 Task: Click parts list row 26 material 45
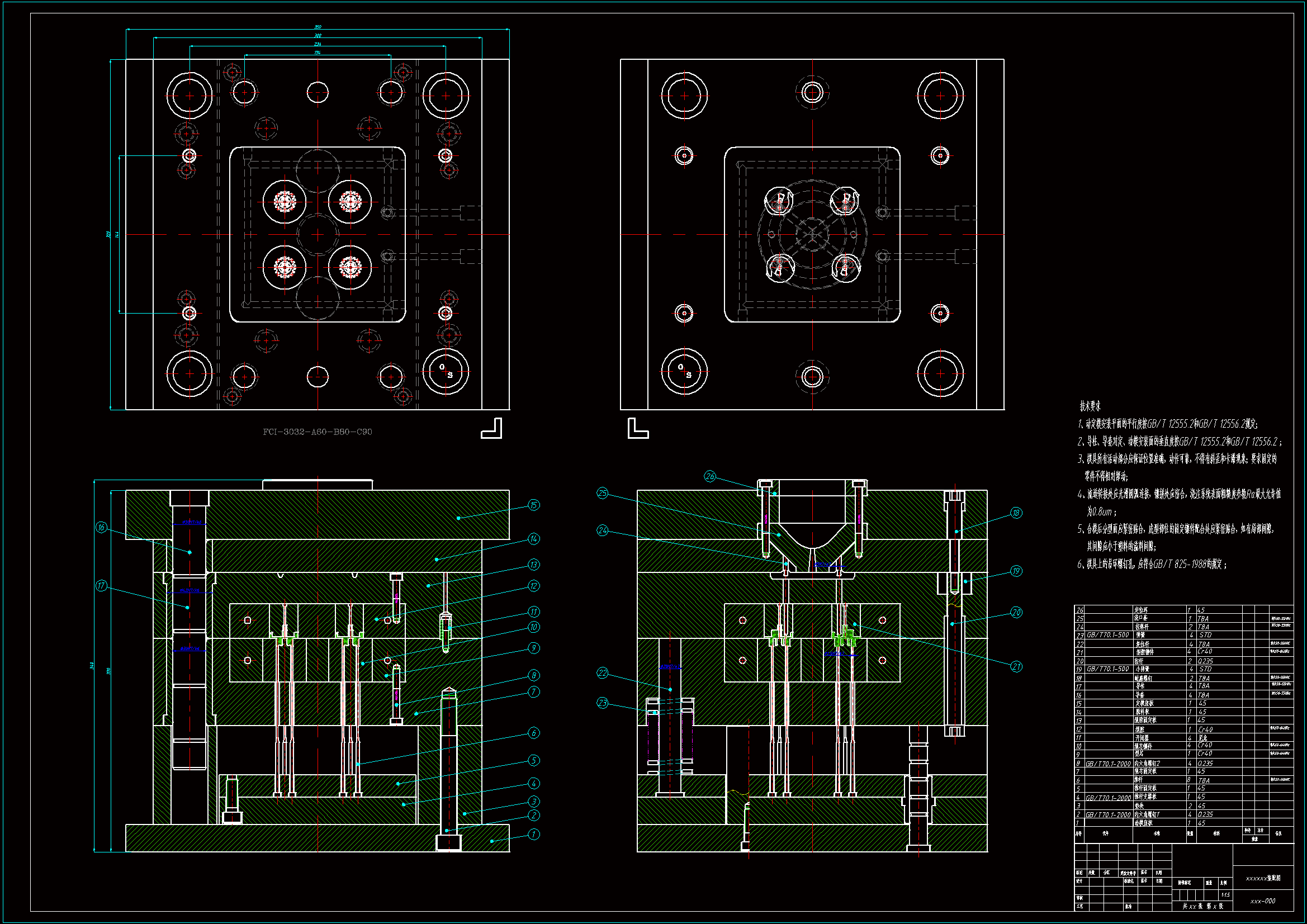(1201, 610)
